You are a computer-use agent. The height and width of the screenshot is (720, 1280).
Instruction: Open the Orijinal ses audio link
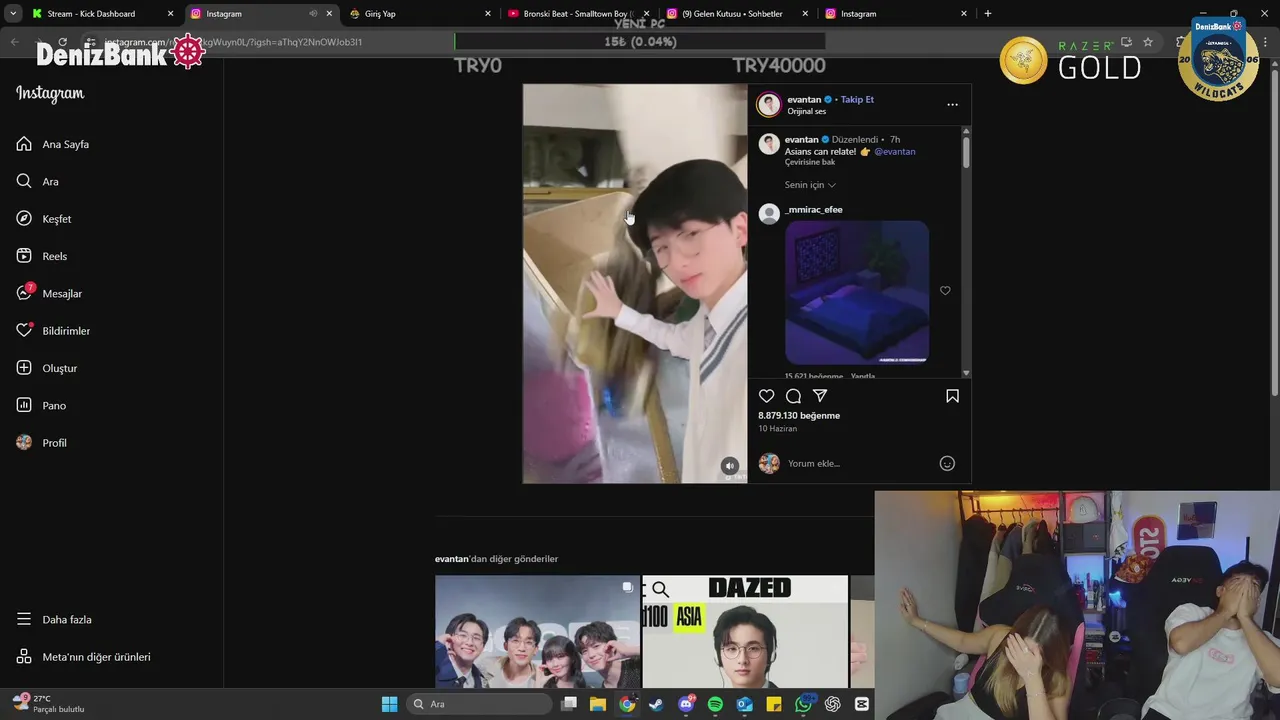click(x=807, y=112)
